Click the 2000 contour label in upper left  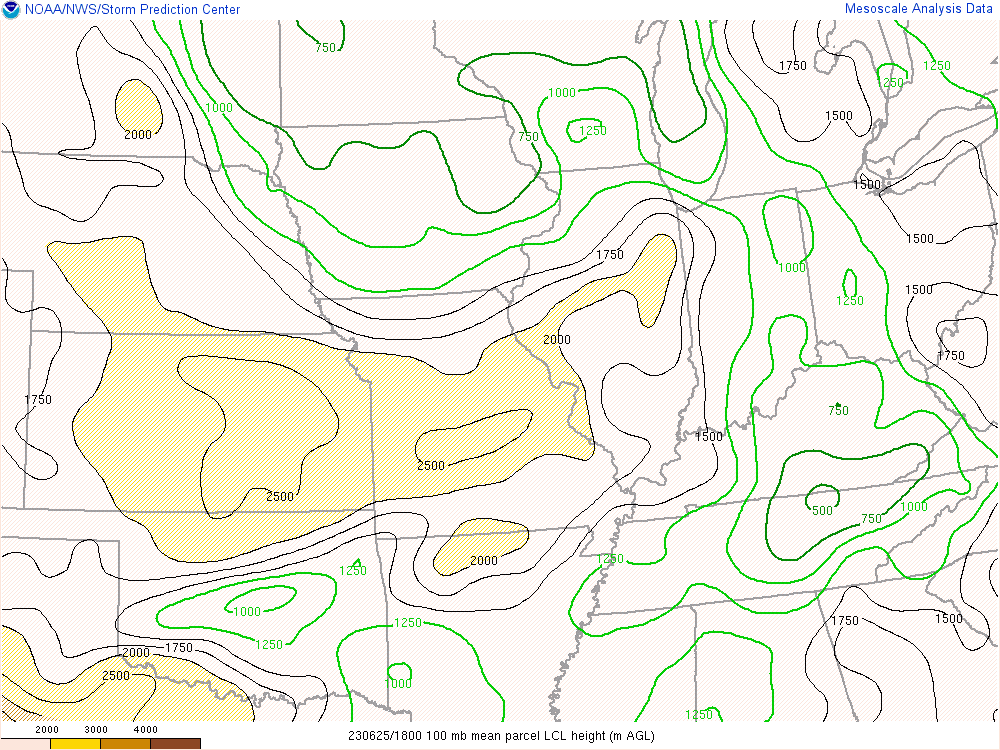coord(138,135)
